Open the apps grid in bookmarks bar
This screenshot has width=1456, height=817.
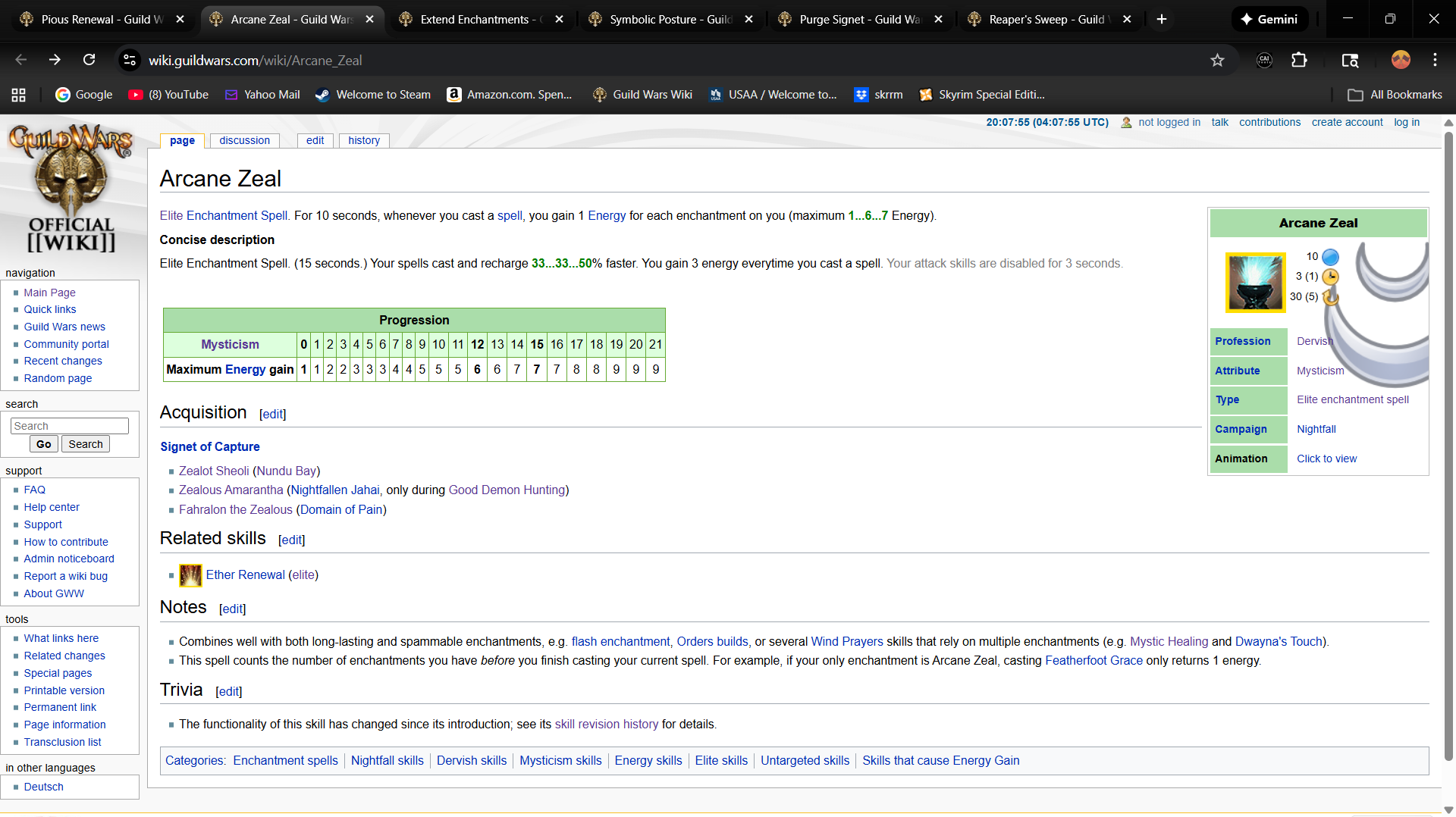19,95
